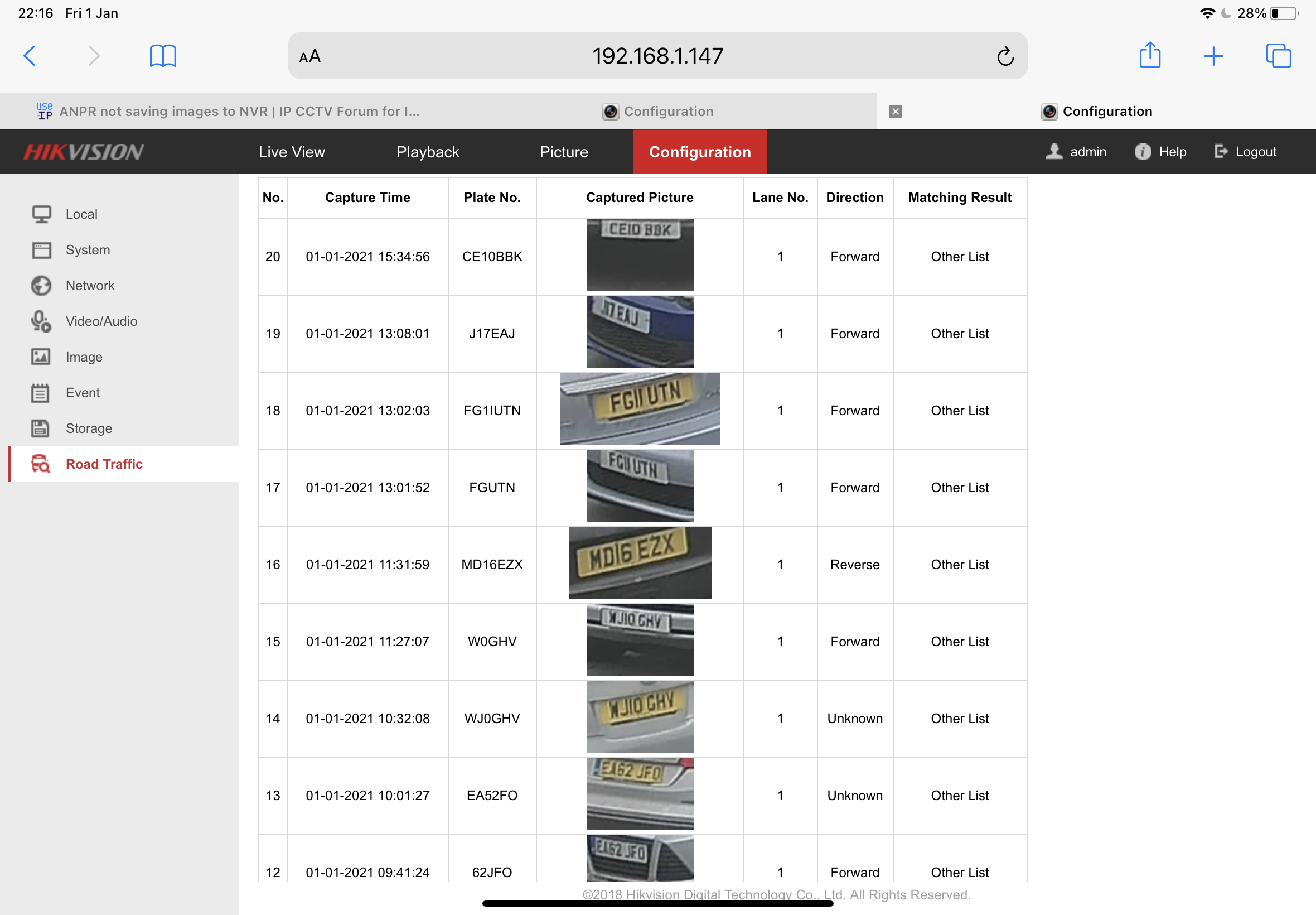Select the Video/Audio sidebar icon
This screenshot has width=1316, height=915.
41,321
